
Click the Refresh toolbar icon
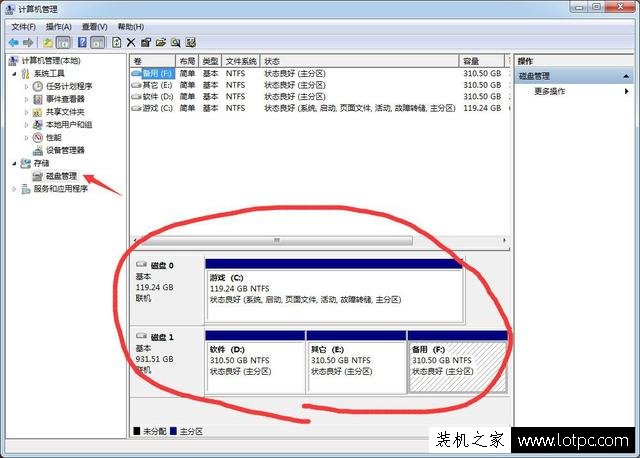coord(116,42)
